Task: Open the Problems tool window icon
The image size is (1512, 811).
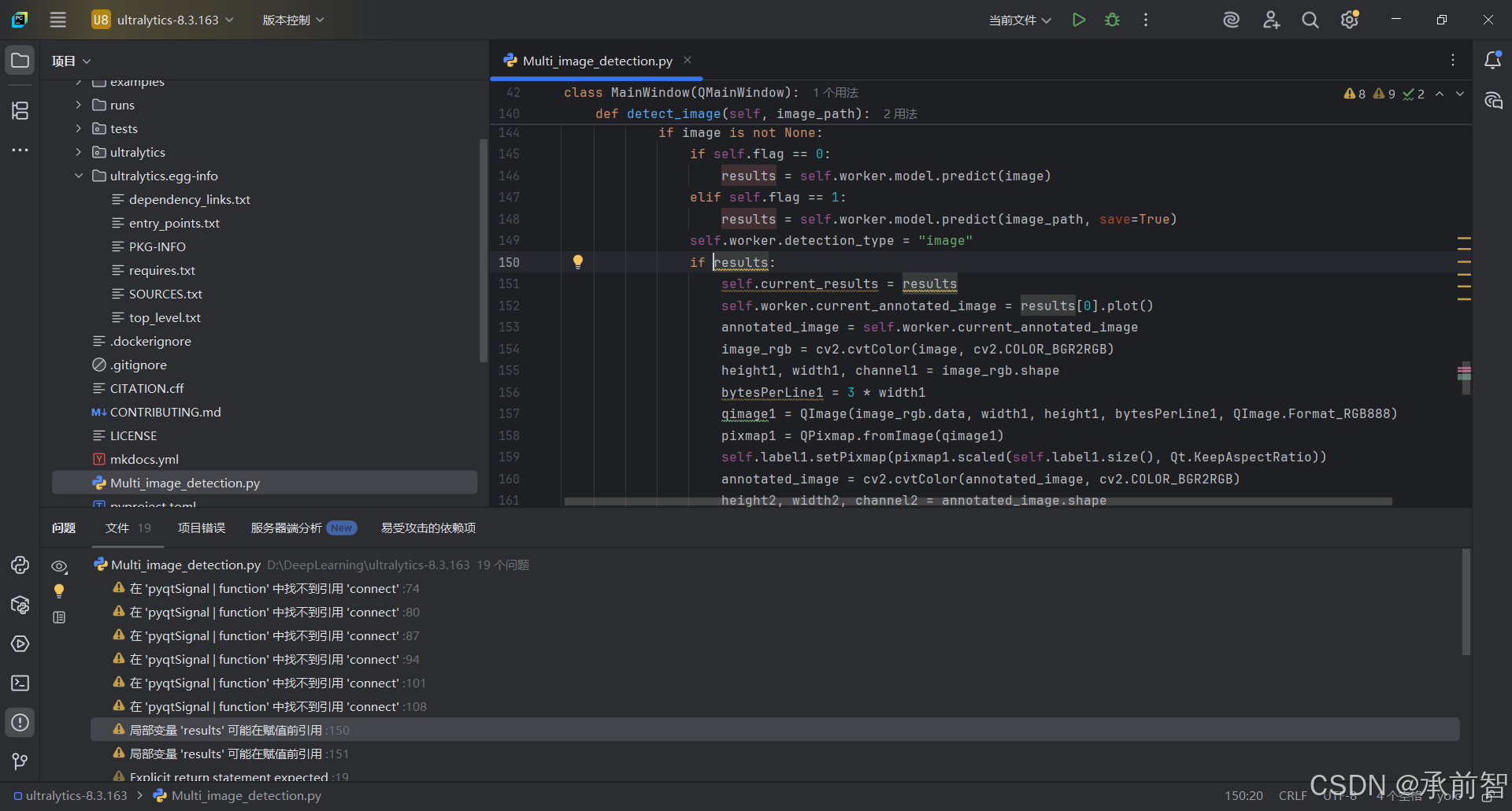Action: [20, 722]
